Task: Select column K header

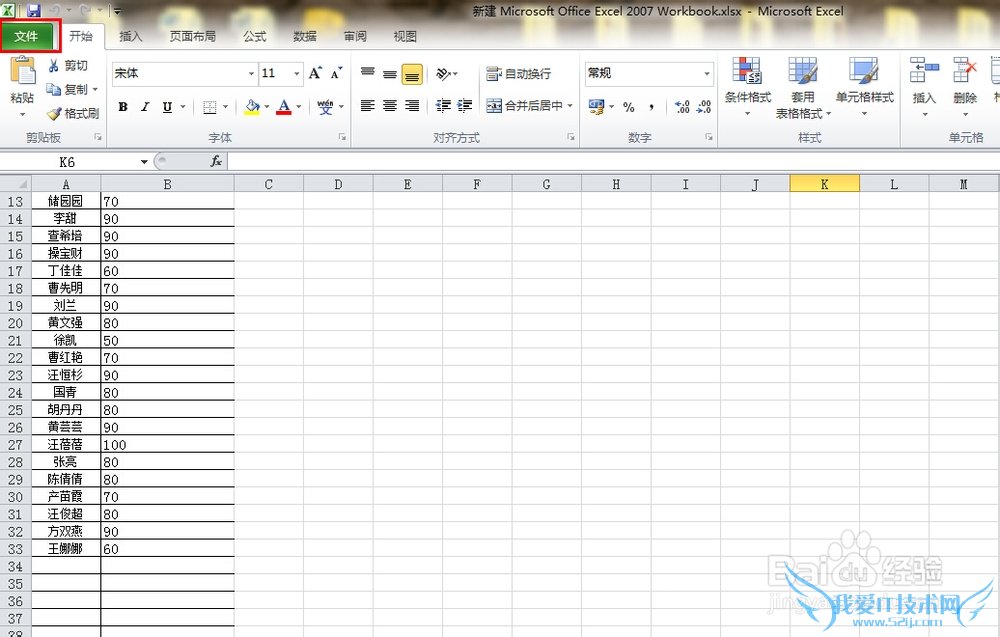Action: pyautogui.click(x=825, y=184)
